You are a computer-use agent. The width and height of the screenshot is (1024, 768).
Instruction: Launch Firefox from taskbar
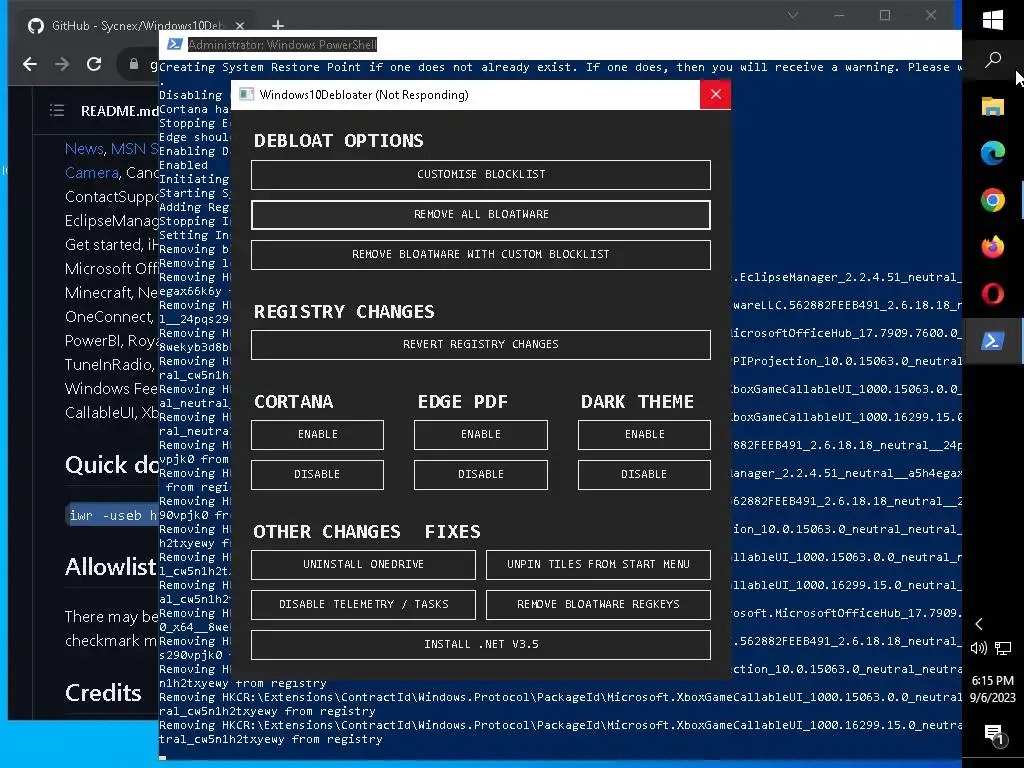coord(993,247)
